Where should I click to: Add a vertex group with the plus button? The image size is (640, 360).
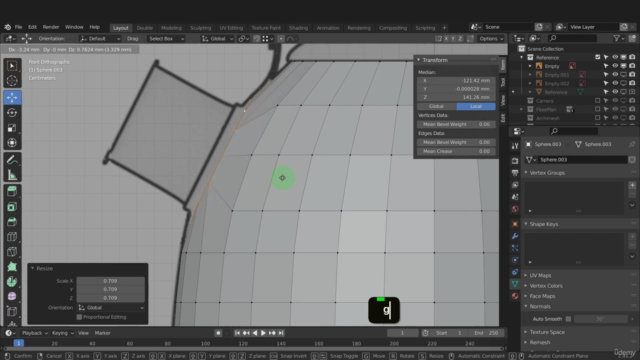pos(632,185)
